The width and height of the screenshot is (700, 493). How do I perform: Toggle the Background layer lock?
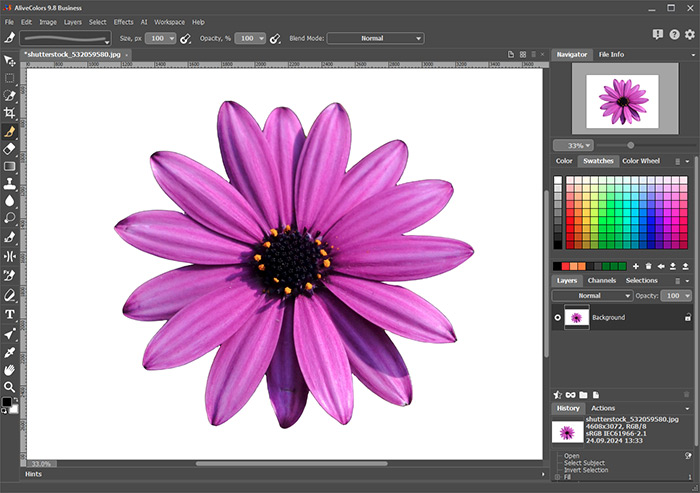[x=688, y=318]
